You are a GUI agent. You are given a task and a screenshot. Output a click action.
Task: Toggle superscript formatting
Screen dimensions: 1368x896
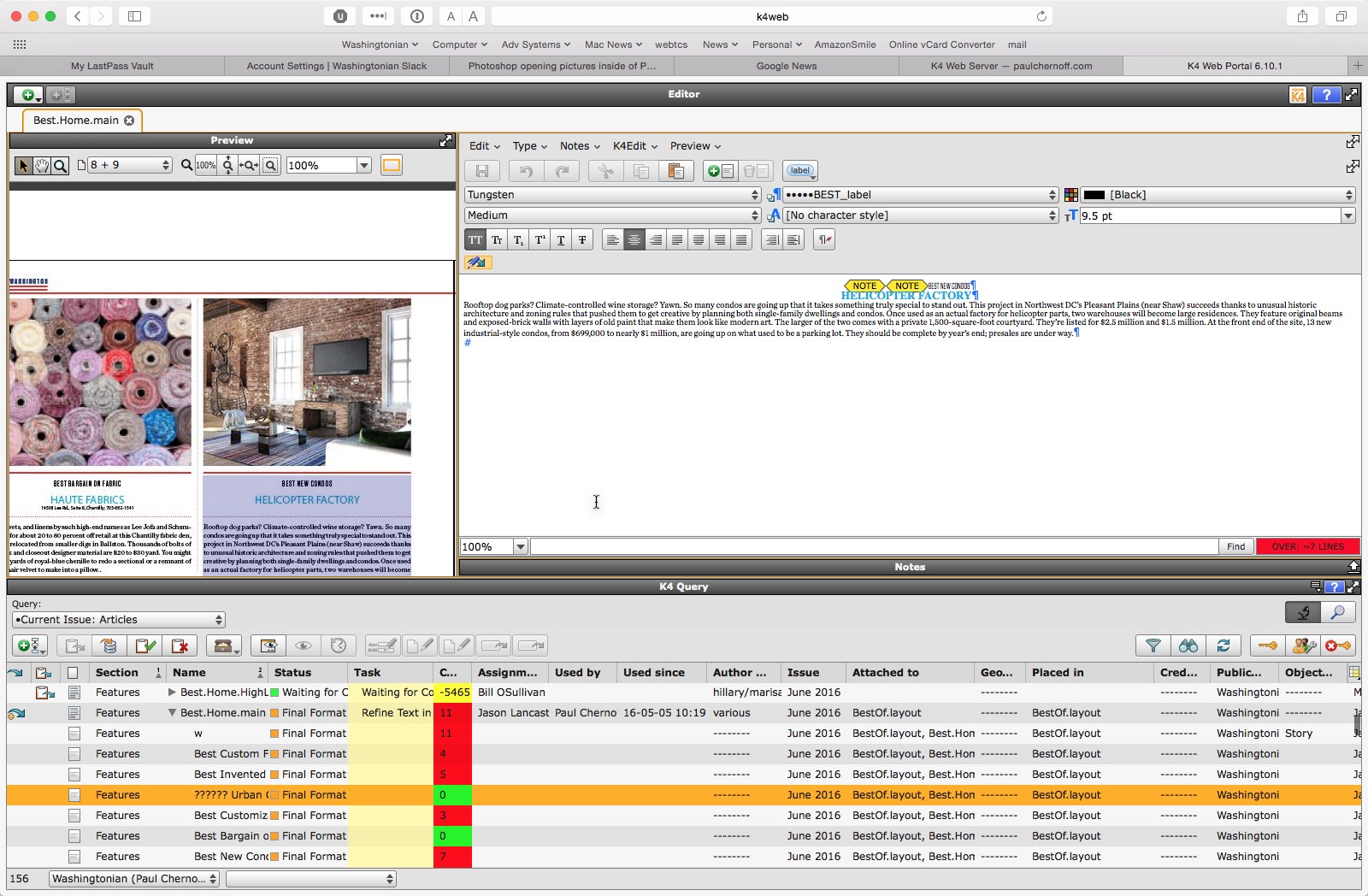tap(540, 240)
